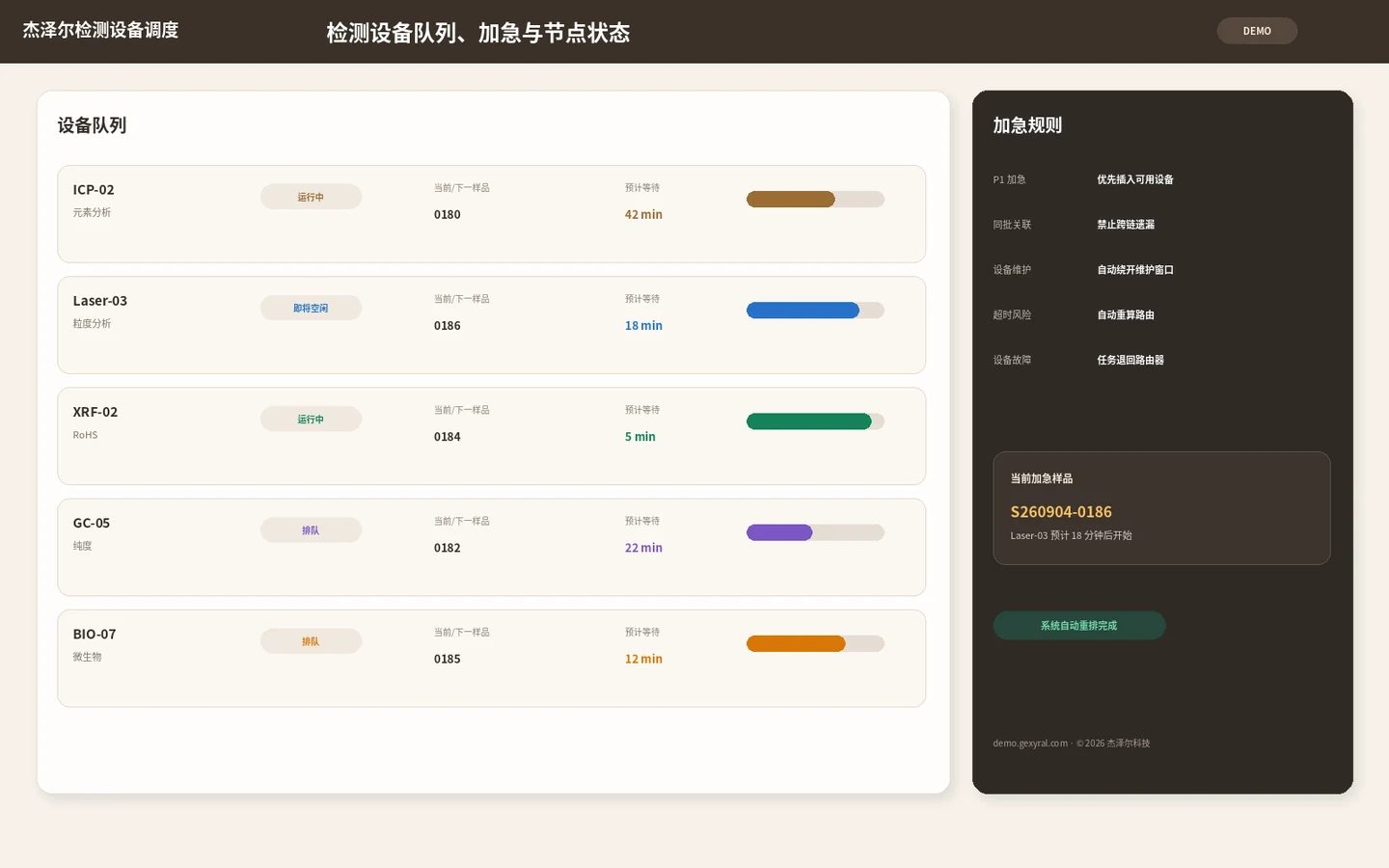Click sample number 0182 in GC-05 row
Screen dimensions: 1389x868
pyautogui.click(x=448, y=548)
